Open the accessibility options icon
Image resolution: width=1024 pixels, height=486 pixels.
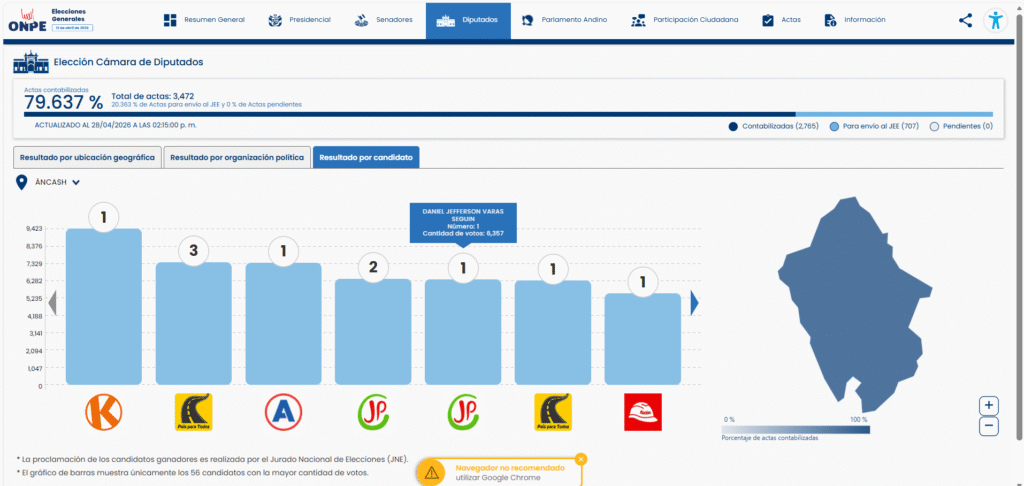(x=995, y=20)
